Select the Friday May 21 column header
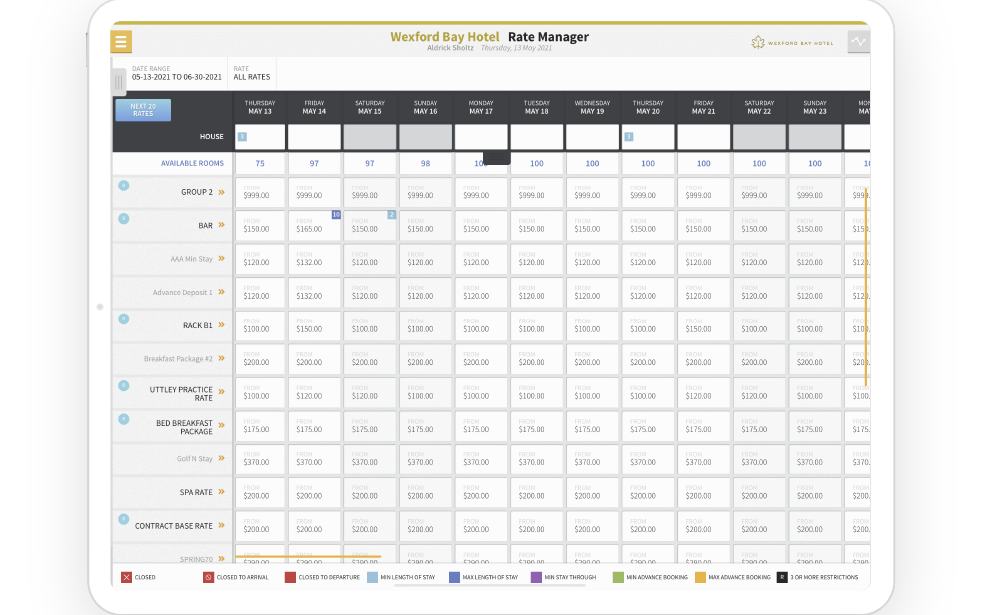The image size is (983, 615). point(703,107)
